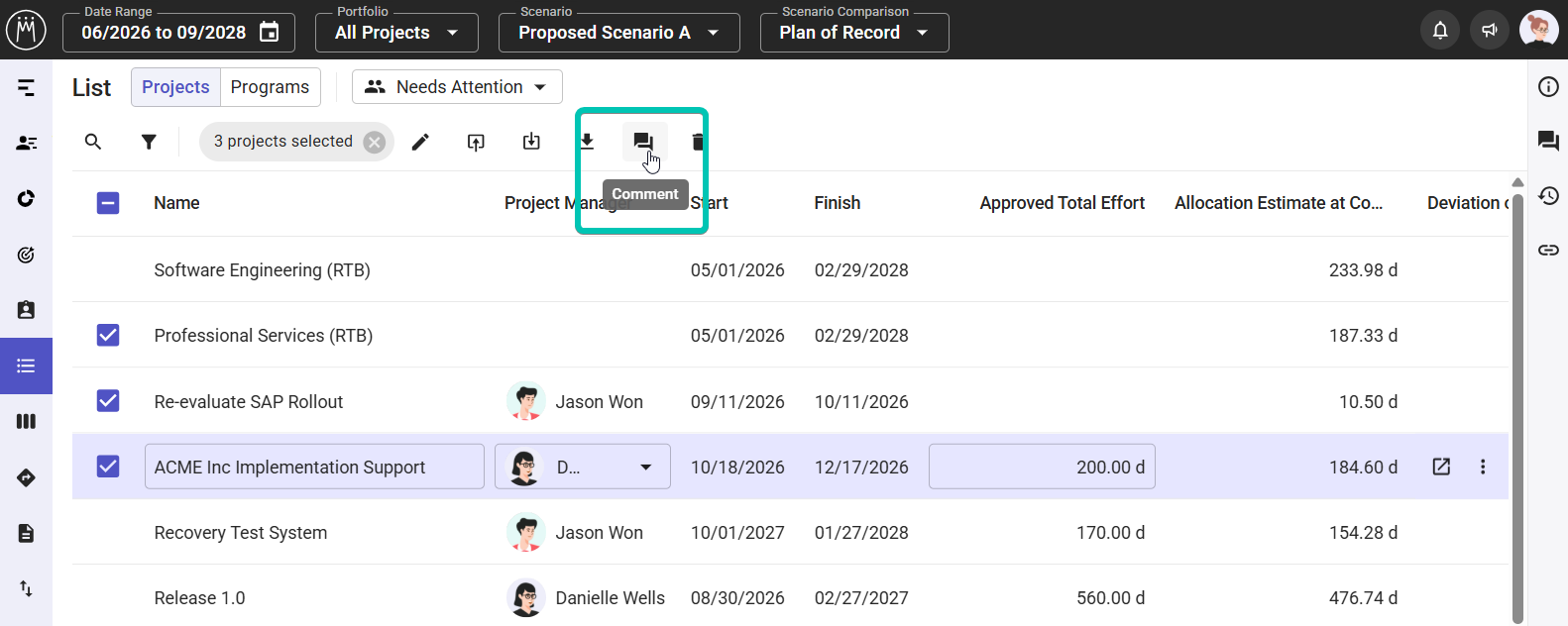Image resolution: width=1568 pixels, height=626 pixels.
Task: Open the filter funnel options
Action: 149,142
